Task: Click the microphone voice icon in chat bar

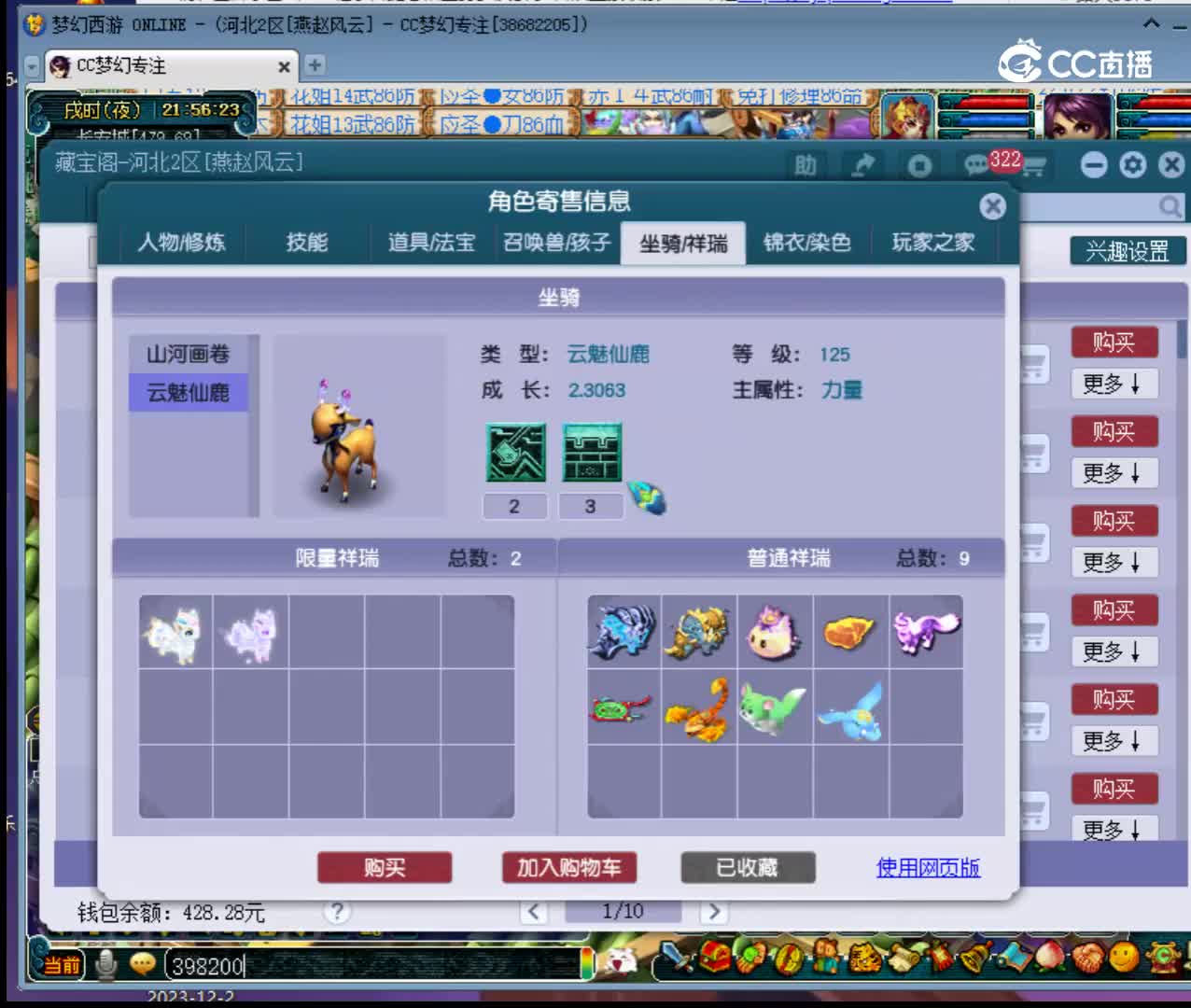Action: coord(106,965)
